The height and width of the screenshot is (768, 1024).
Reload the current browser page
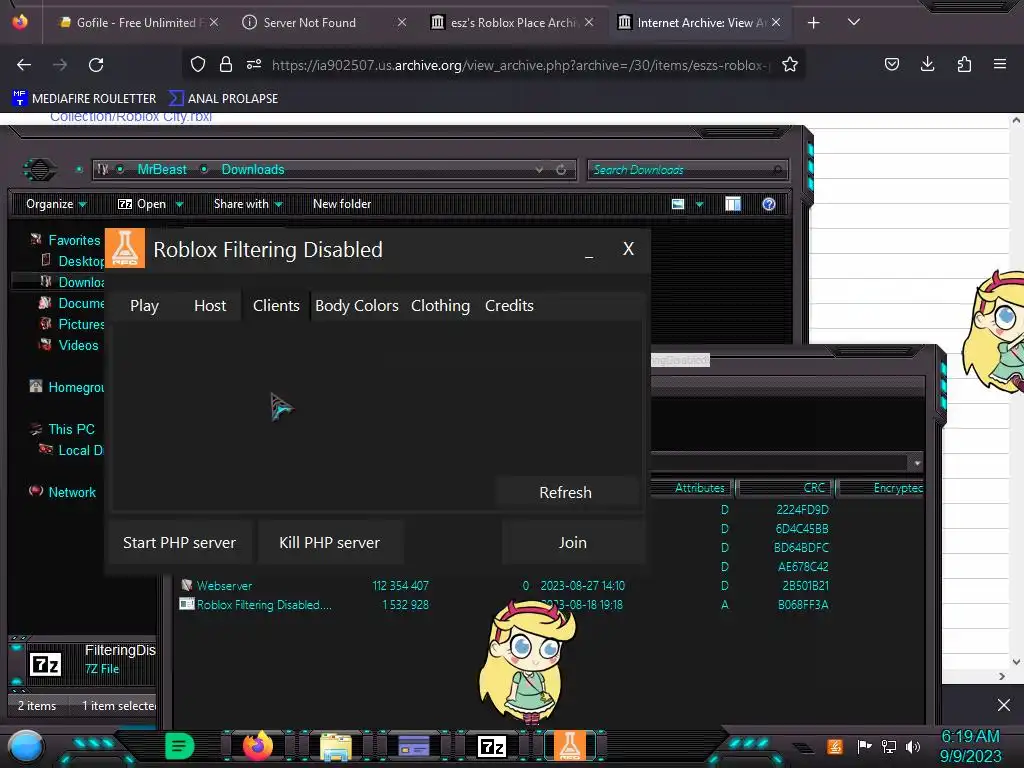pos(96,65)
